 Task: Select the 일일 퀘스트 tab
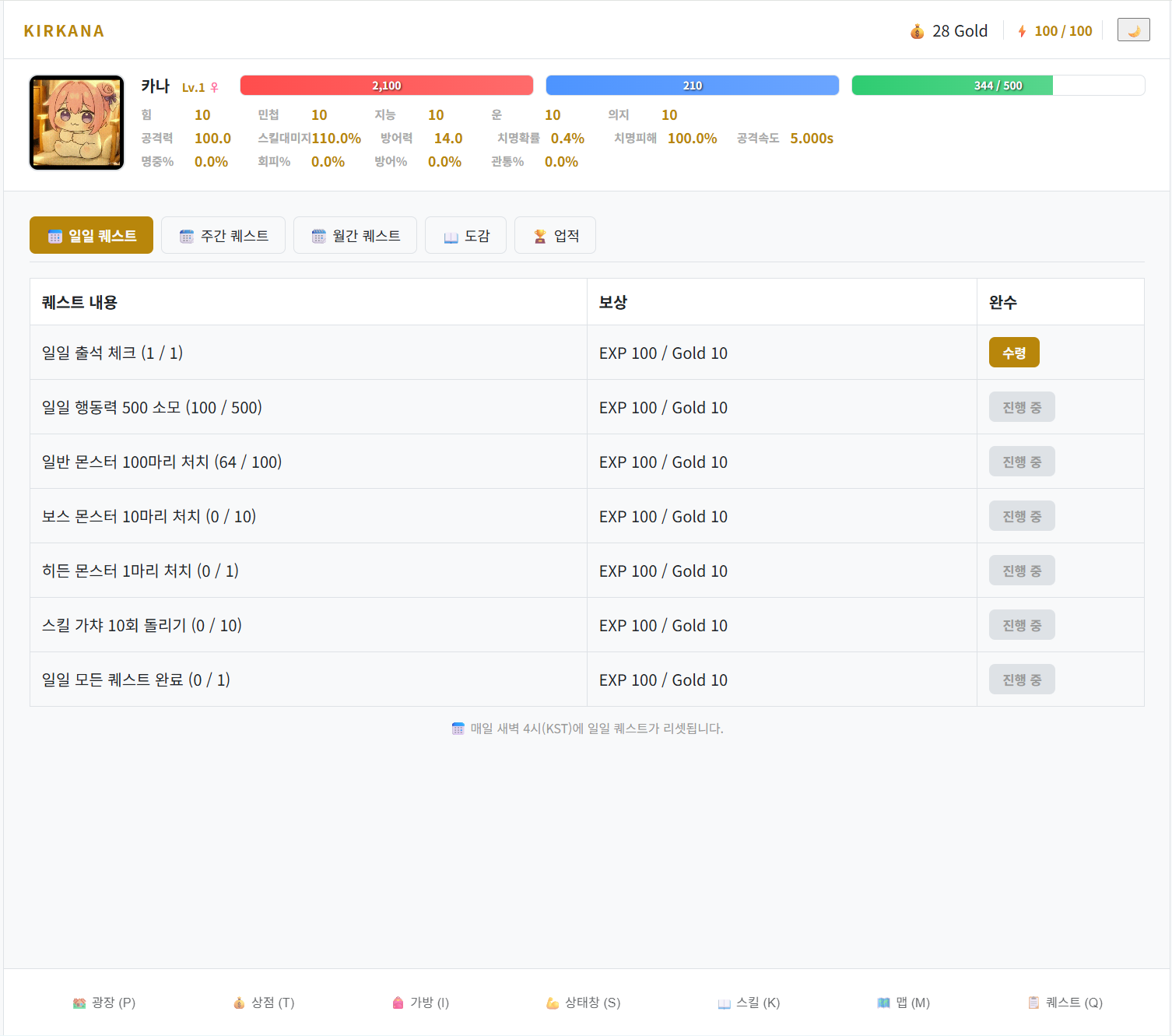click(92, 236)
